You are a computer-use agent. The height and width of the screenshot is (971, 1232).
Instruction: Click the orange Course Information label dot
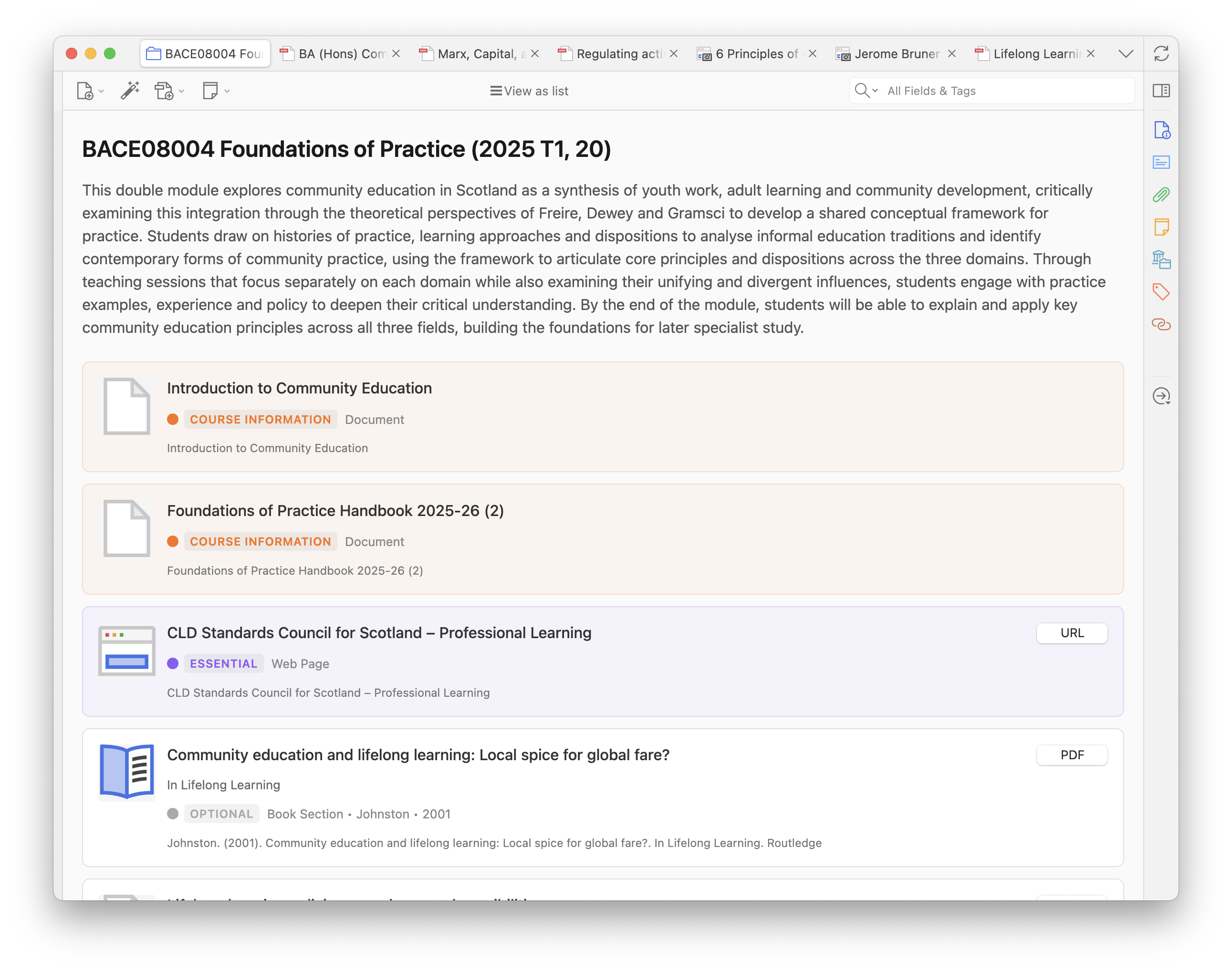pos(173,420)
